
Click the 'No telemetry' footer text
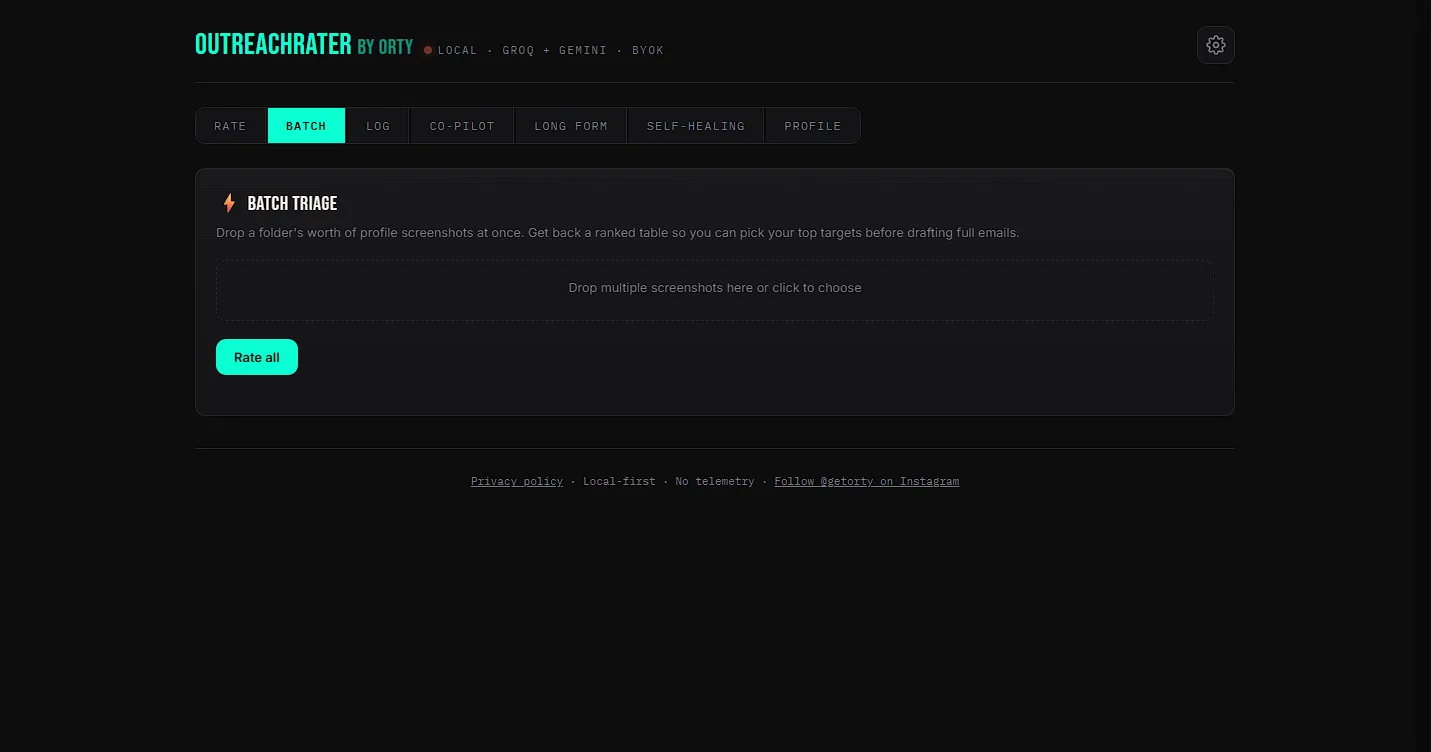tap(715, 481)
